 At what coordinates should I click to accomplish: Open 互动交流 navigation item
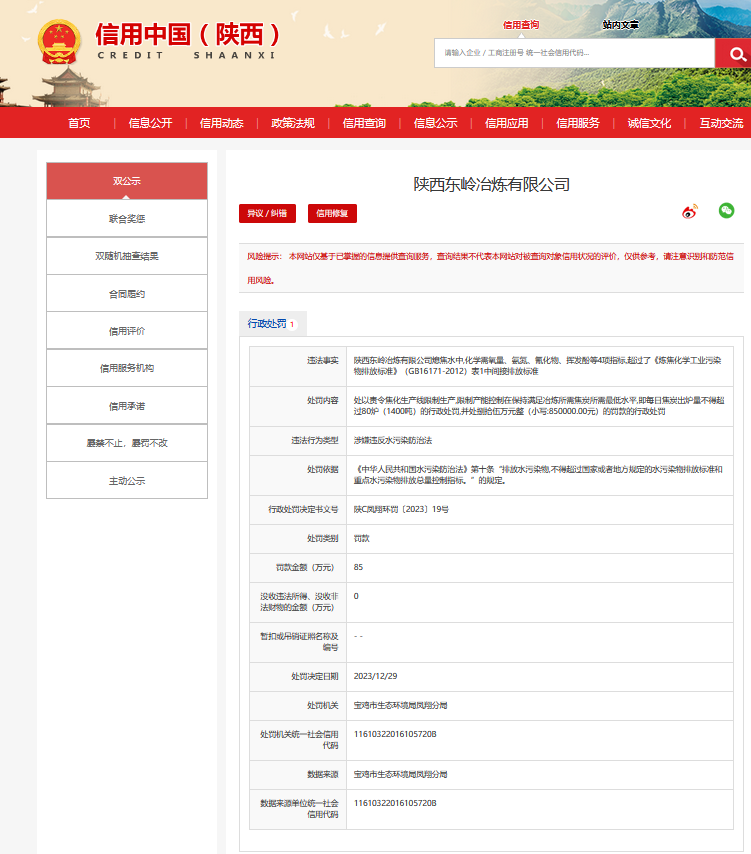click(x=721, y=123)
